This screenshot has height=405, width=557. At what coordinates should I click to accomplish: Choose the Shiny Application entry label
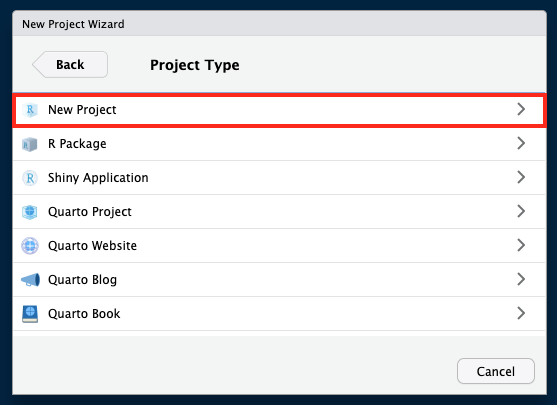[x=98, y=178]
